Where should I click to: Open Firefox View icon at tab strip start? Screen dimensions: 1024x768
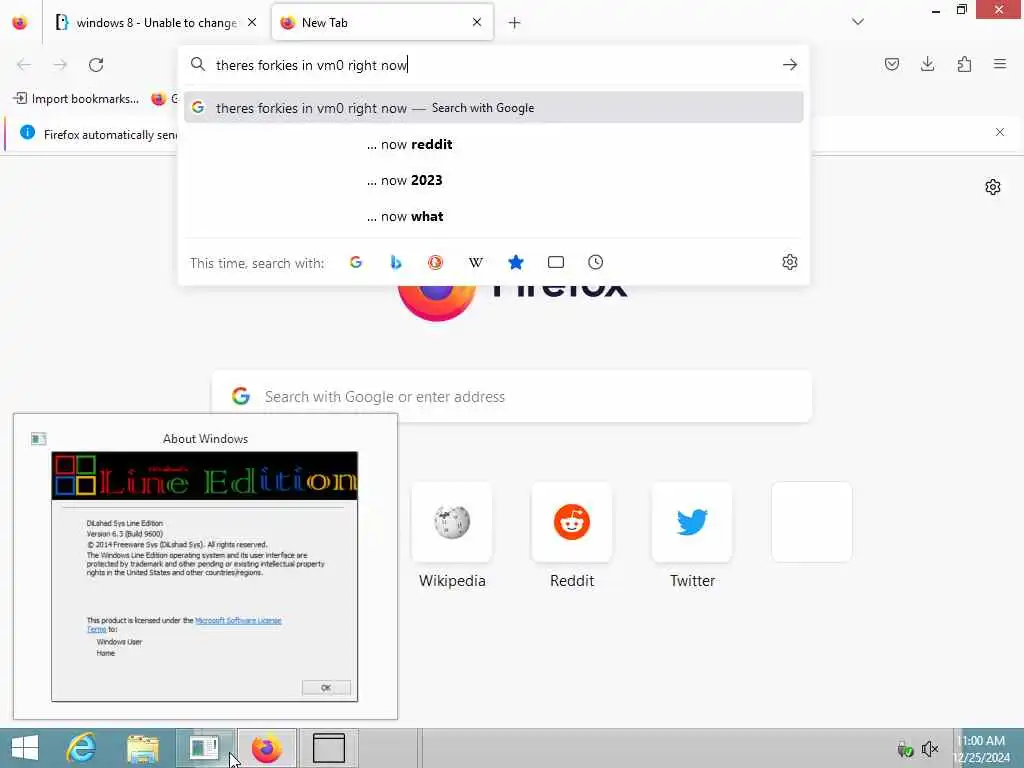click(20, 22)
